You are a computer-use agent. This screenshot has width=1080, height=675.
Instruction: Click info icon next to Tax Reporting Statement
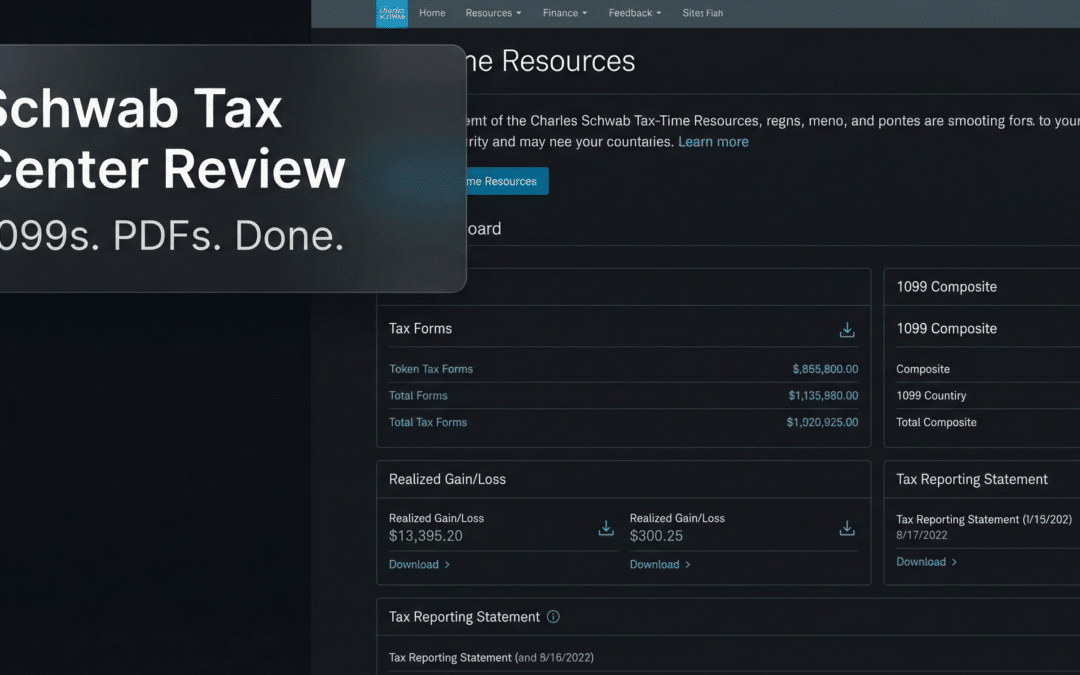point(553,616)
